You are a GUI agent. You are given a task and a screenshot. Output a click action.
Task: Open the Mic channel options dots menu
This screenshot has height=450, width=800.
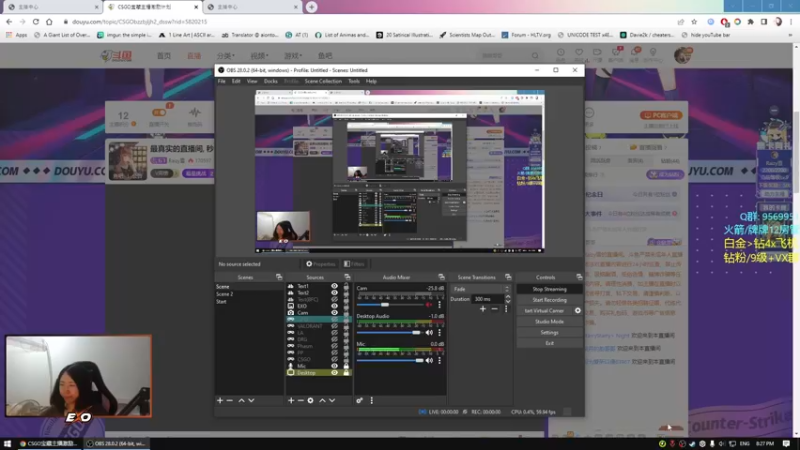click(439, 360)
